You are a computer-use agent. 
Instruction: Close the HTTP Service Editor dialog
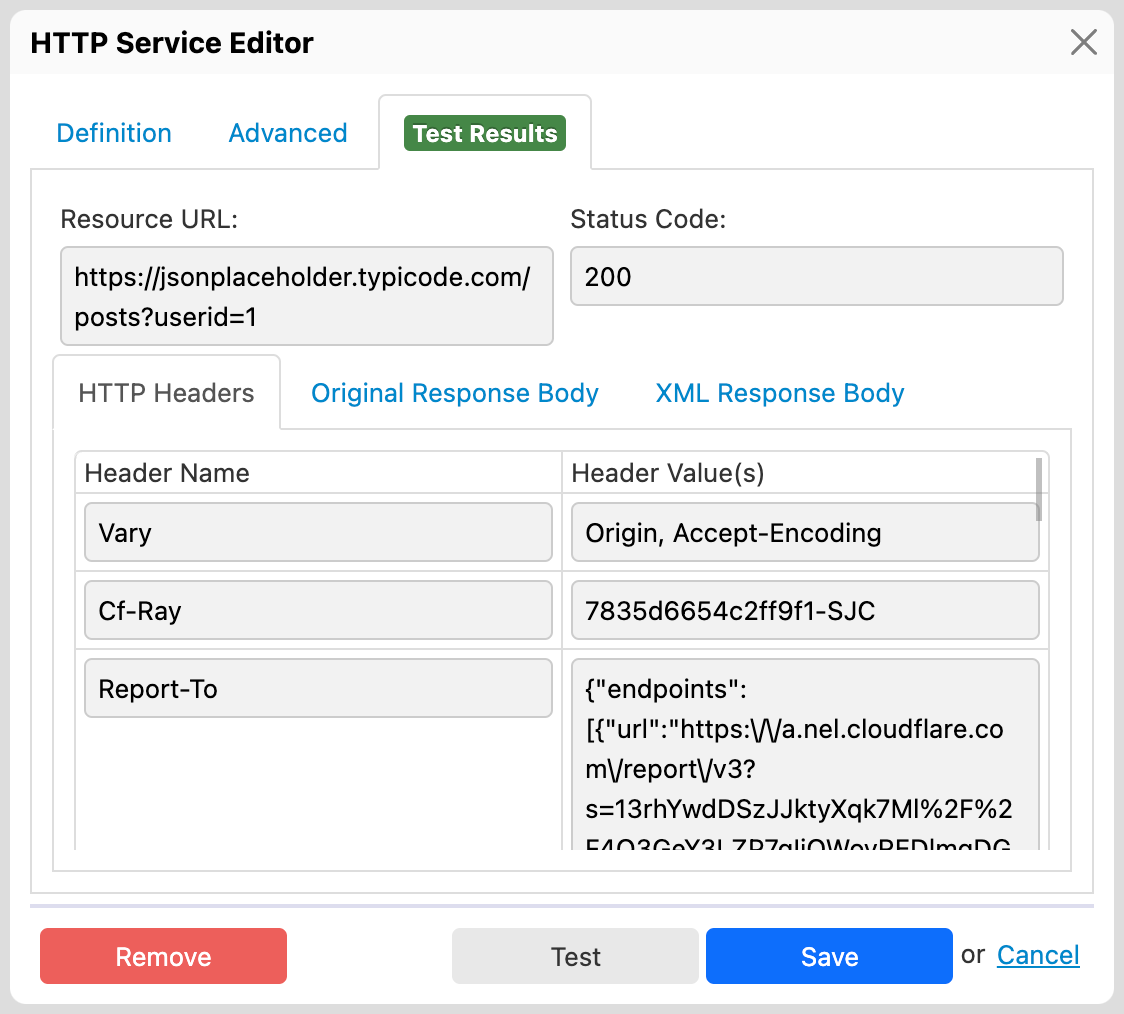point(1084,43)
